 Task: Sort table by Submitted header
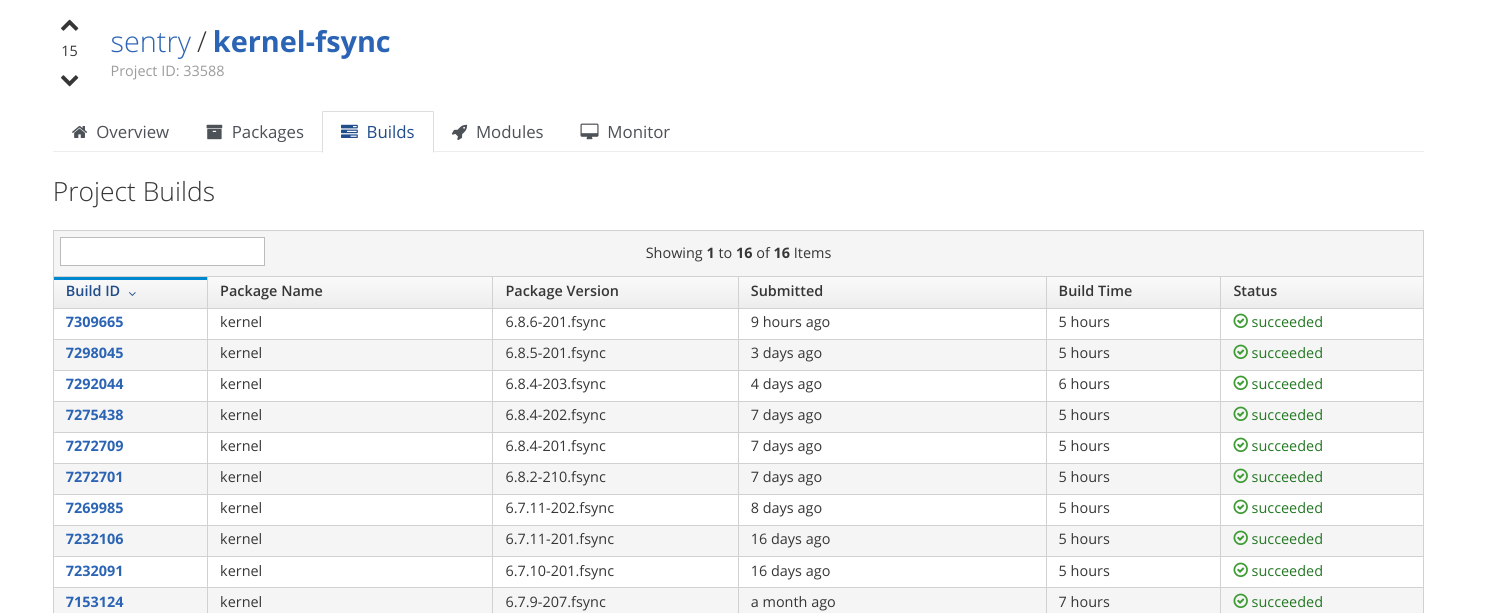[x=786, y=291]
